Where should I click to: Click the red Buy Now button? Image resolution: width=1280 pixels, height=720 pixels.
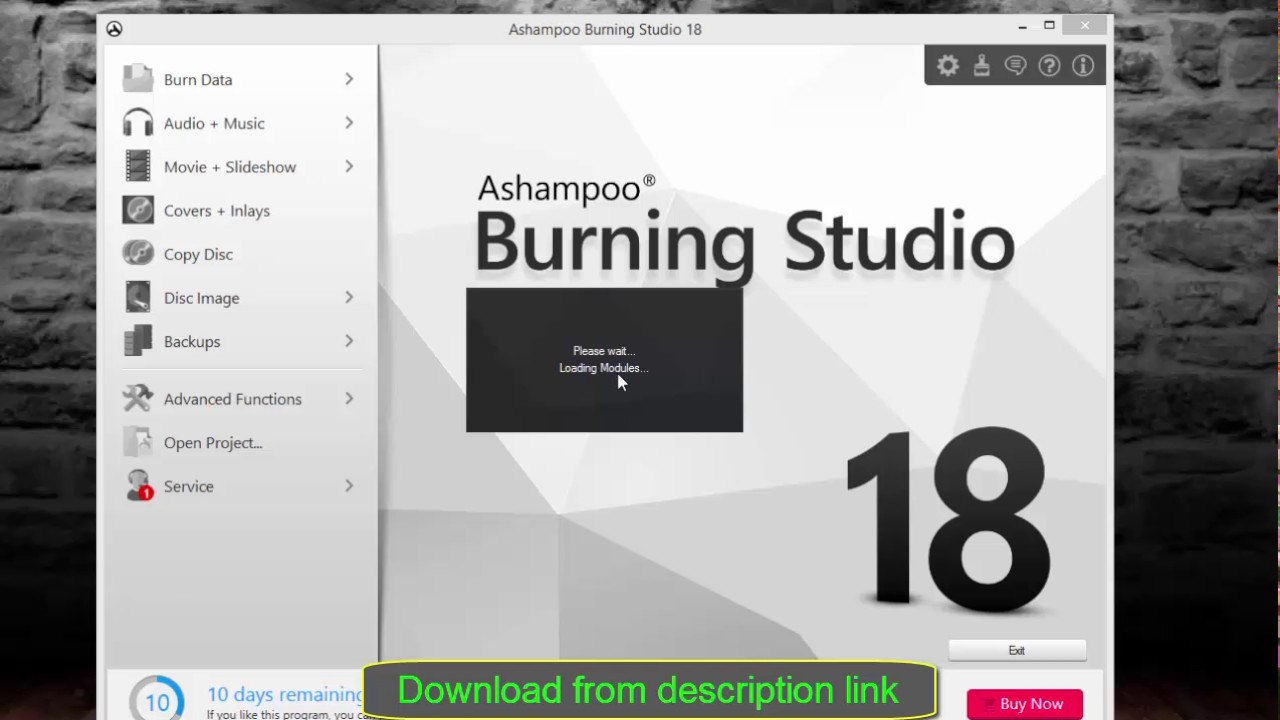click(1025, 704)
